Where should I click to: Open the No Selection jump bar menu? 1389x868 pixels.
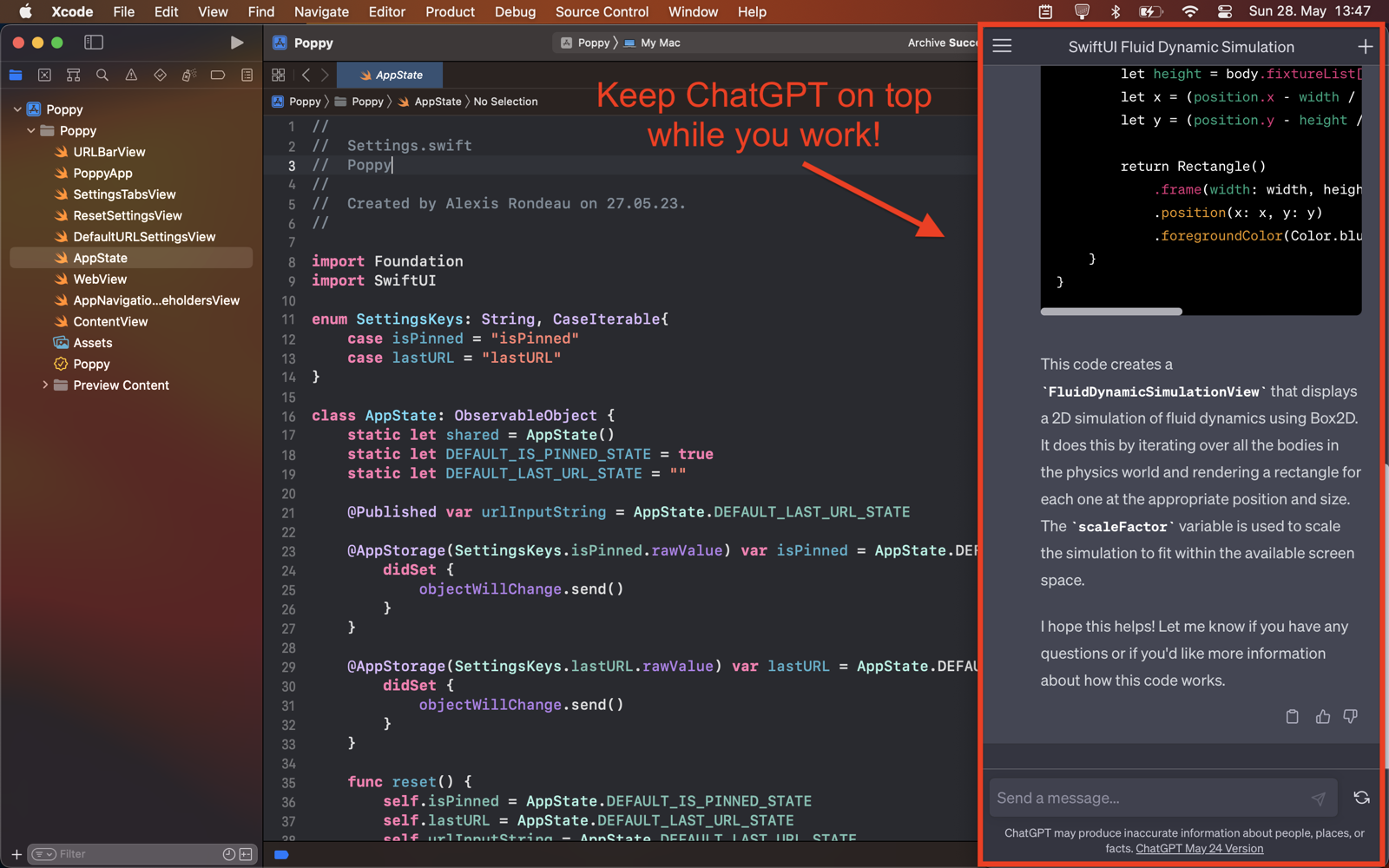tap(505, 102)
